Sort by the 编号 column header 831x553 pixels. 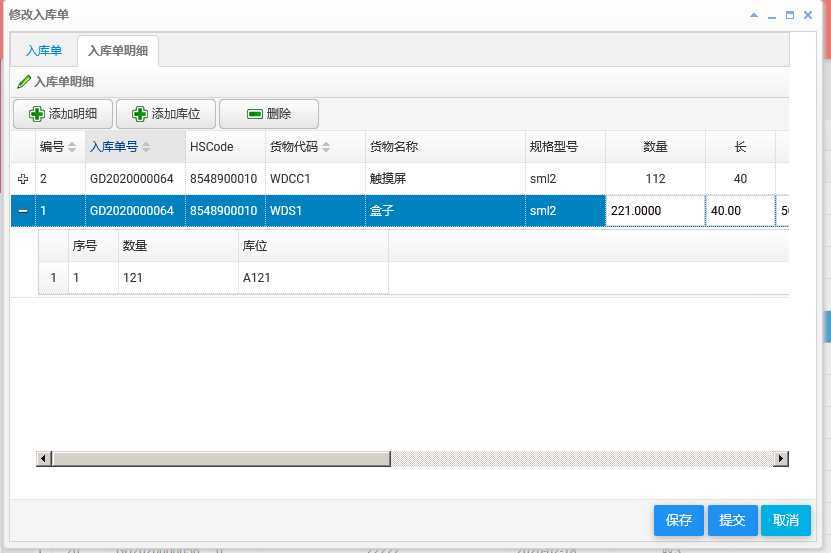coord(60,147)
